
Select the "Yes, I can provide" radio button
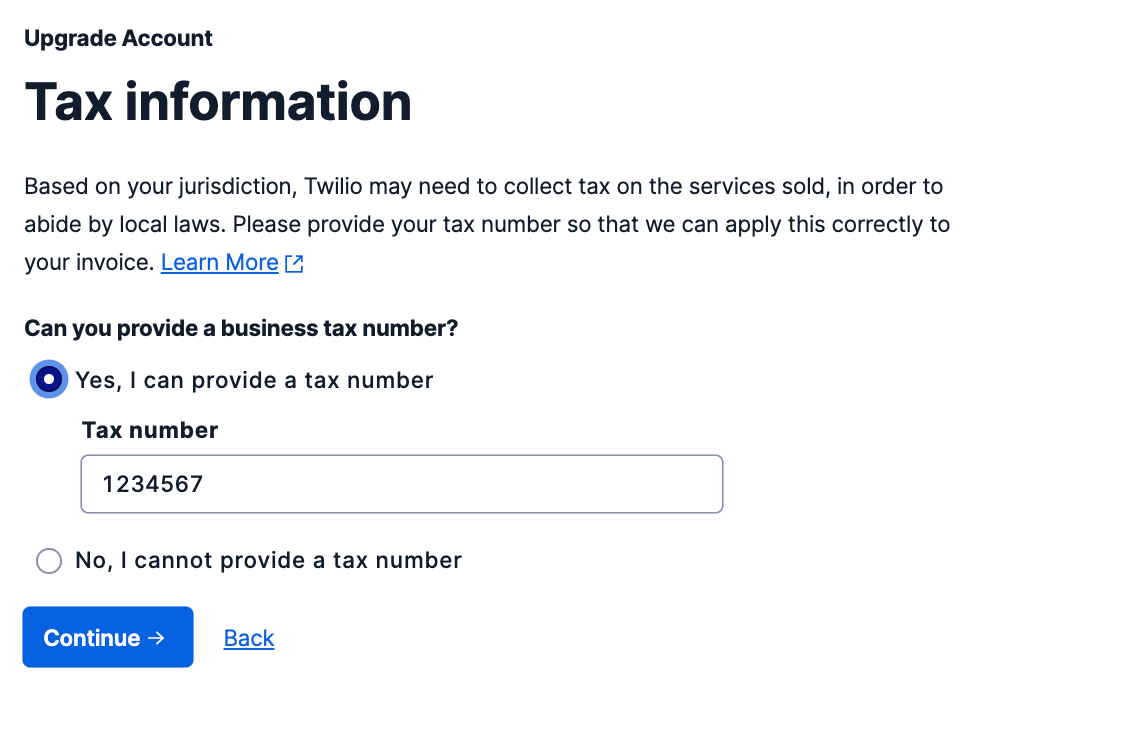(49, 380)
